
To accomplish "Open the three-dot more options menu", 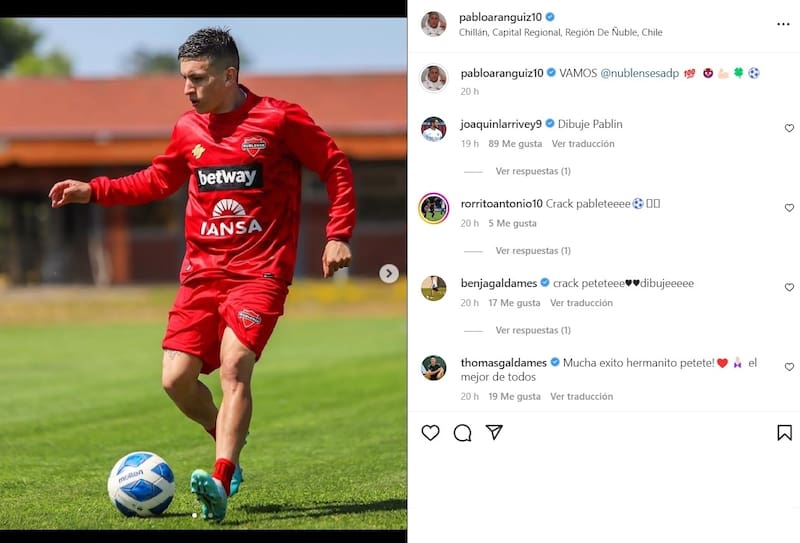I will coord(783,24).
